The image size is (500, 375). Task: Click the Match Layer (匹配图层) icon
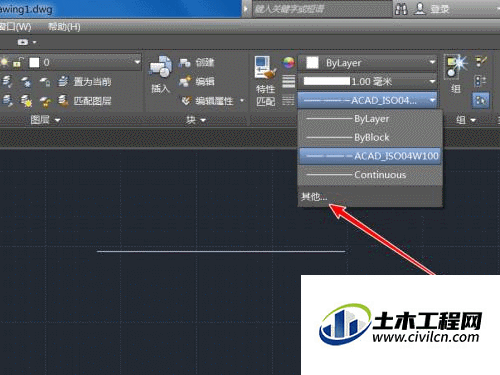[63, 100]
